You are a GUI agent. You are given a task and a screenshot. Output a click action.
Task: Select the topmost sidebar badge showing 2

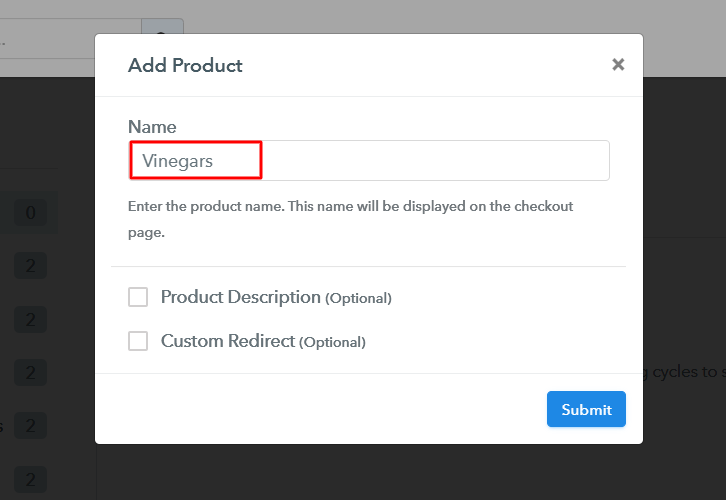coord(31,265)
